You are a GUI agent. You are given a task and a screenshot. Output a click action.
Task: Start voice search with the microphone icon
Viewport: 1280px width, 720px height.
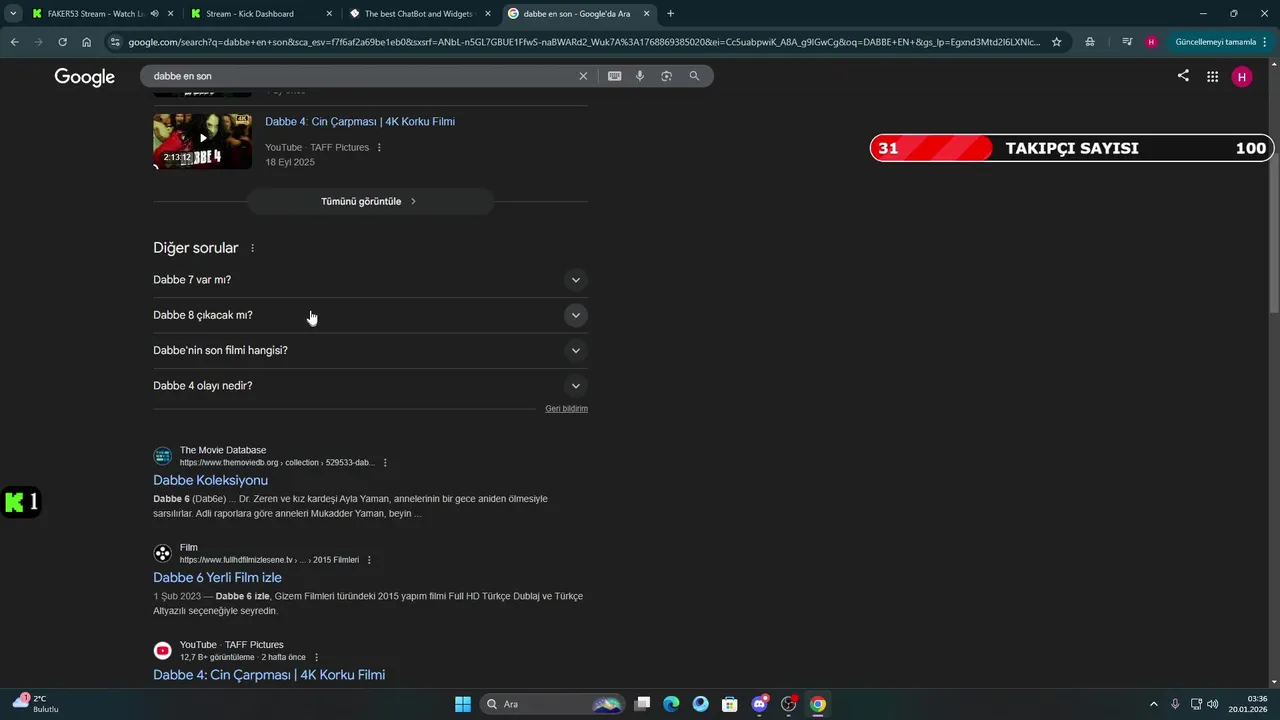pos(640,76)
